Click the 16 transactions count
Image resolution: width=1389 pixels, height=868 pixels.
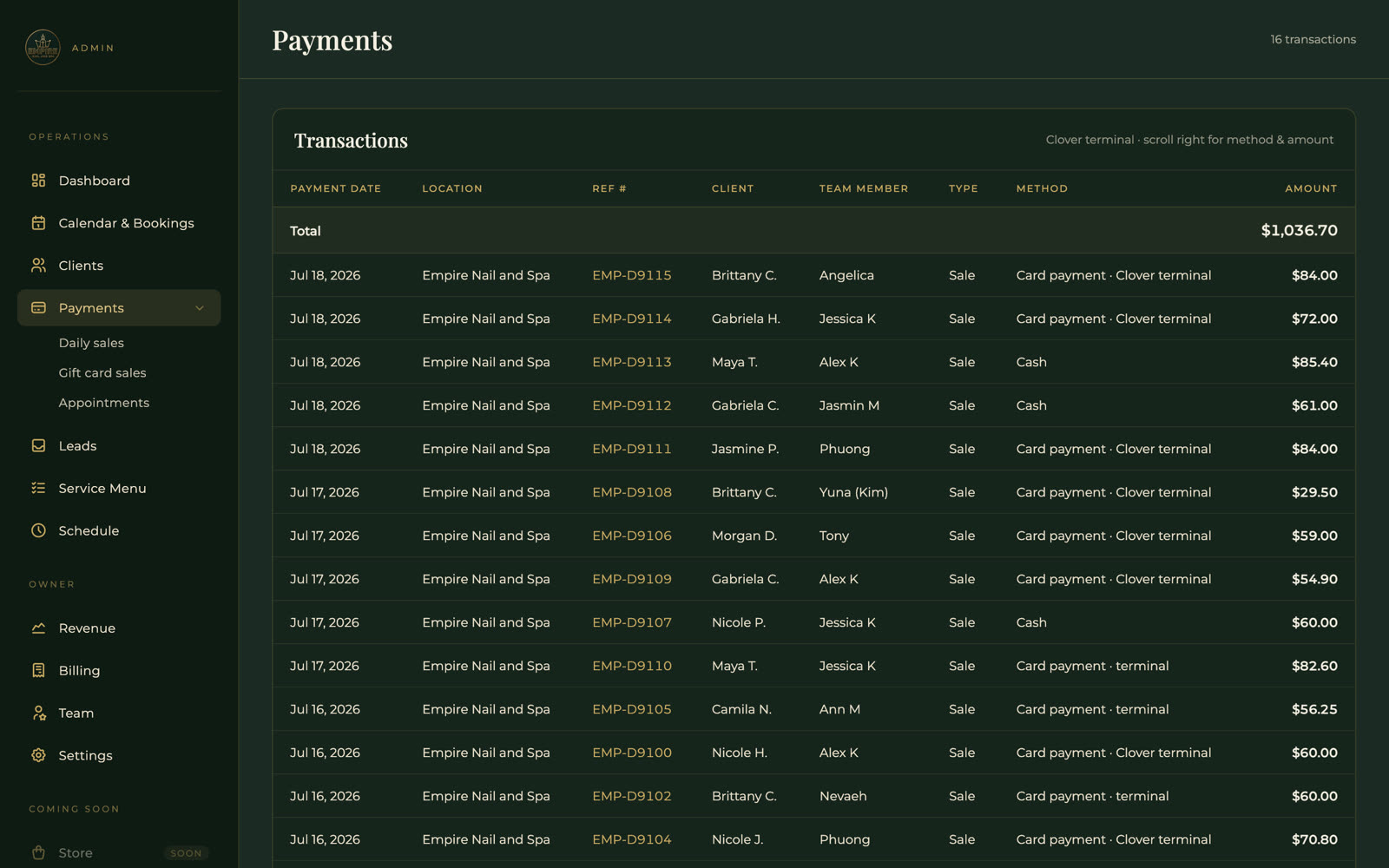(x=1313, y=39)
